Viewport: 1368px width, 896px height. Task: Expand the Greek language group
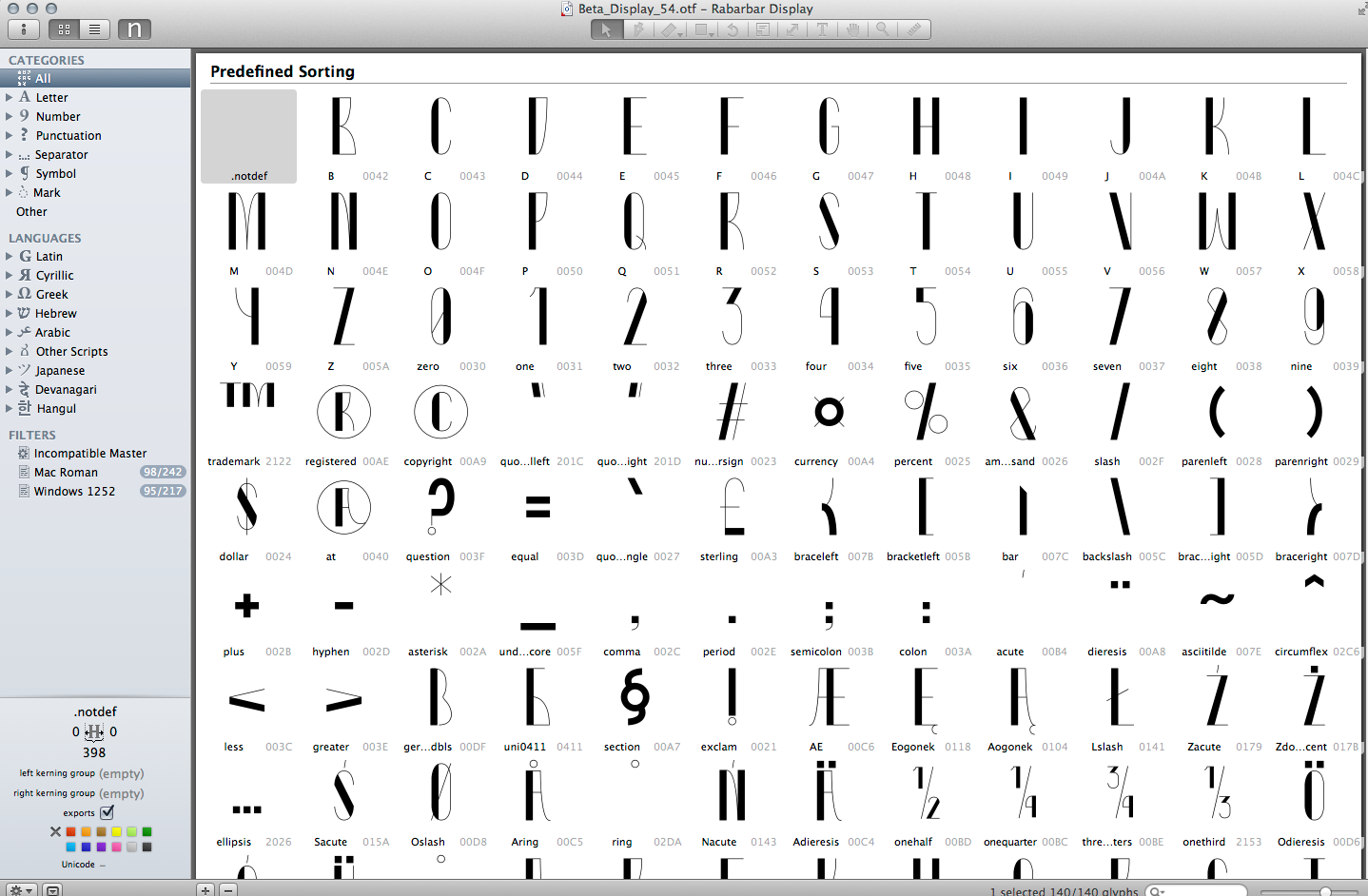(x=9, y=294)
